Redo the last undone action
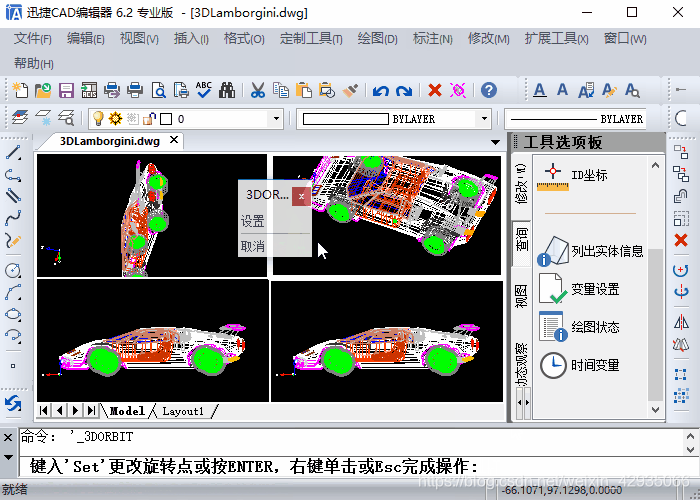The height and width of the screenshot is (500, 700). pos(404,92)
